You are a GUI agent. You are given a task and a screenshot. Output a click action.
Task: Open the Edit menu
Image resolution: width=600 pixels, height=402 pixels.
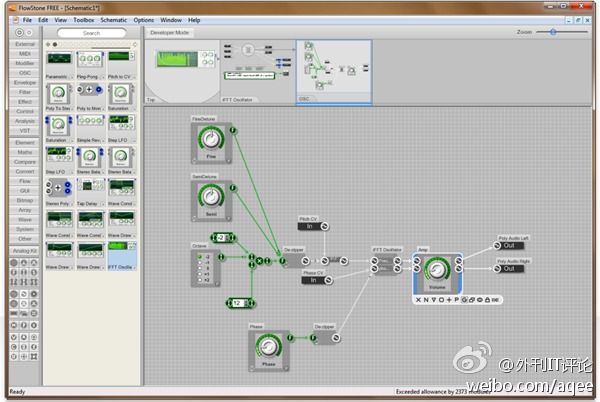coord(43,20)
